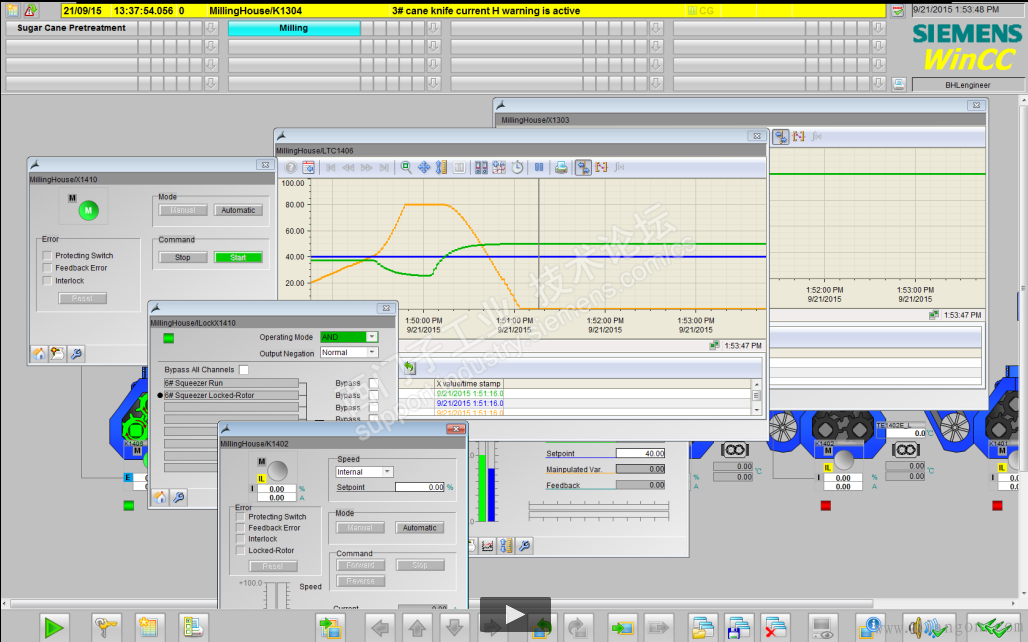This screenshot has width=1028, height=642.
Task: Click Setpoint 0.00 field in K1402
Action: tap(420, 487)
